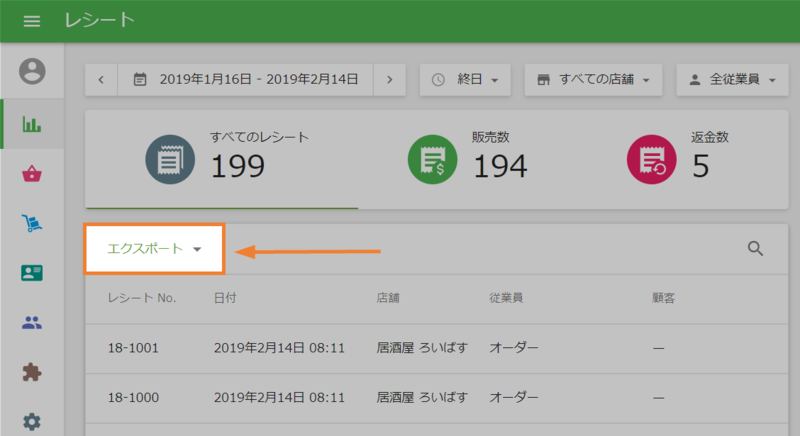This screenshot has height=436, width=800.
Task: Open the 全従業員 employee dropdown
Action: tap(732, 80)
